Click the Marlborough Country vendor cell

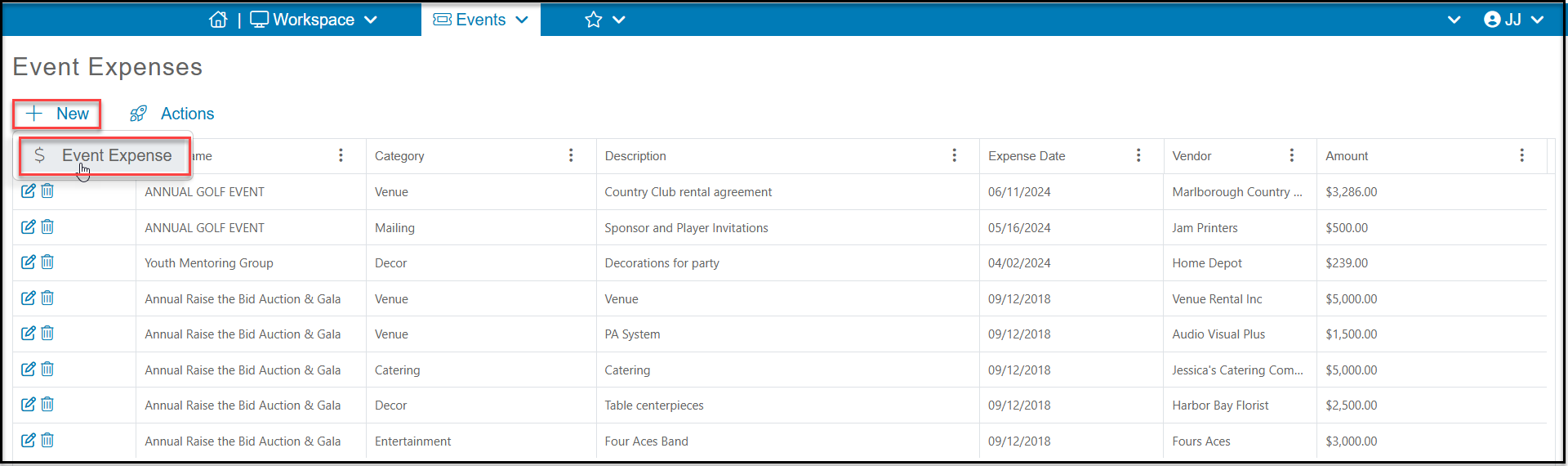click(x=1237, y=192)
